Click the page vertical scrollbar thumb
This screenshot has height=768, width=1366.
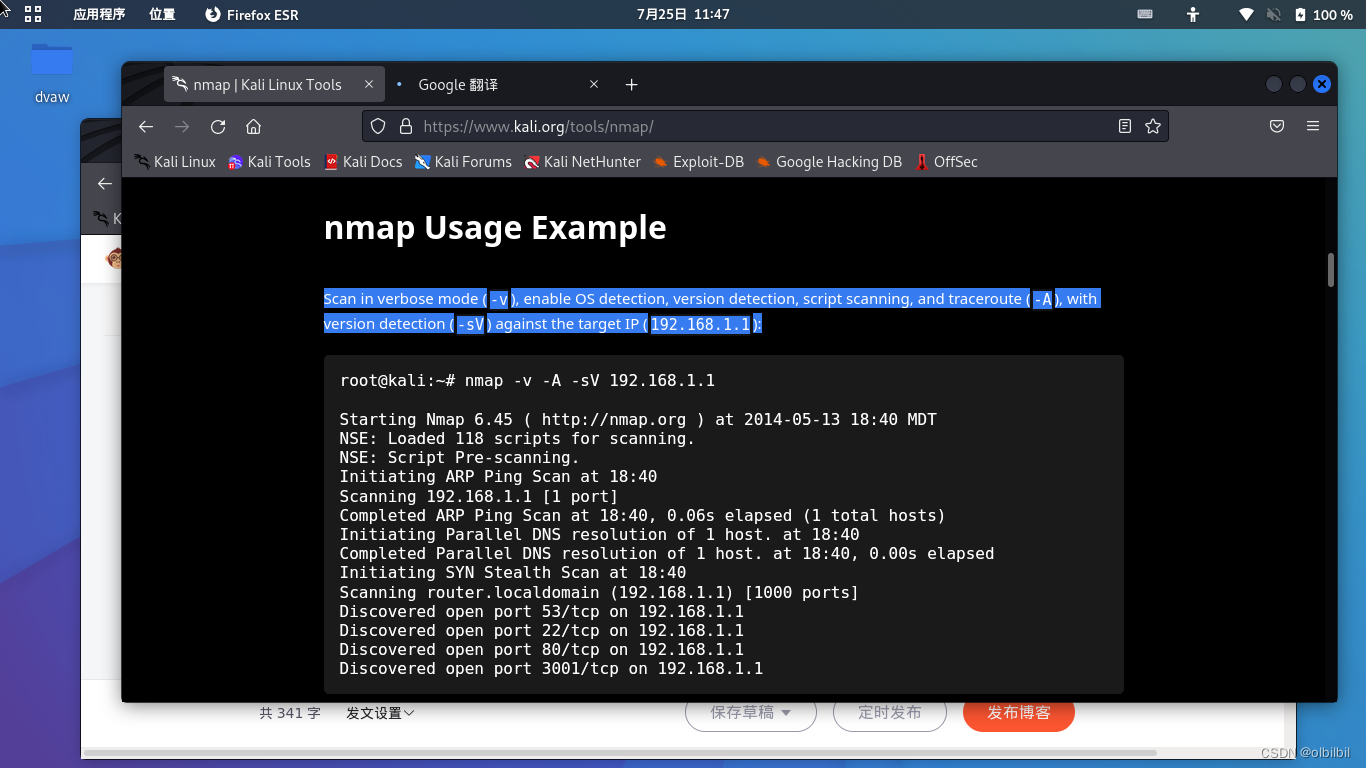pos(1331,270)
